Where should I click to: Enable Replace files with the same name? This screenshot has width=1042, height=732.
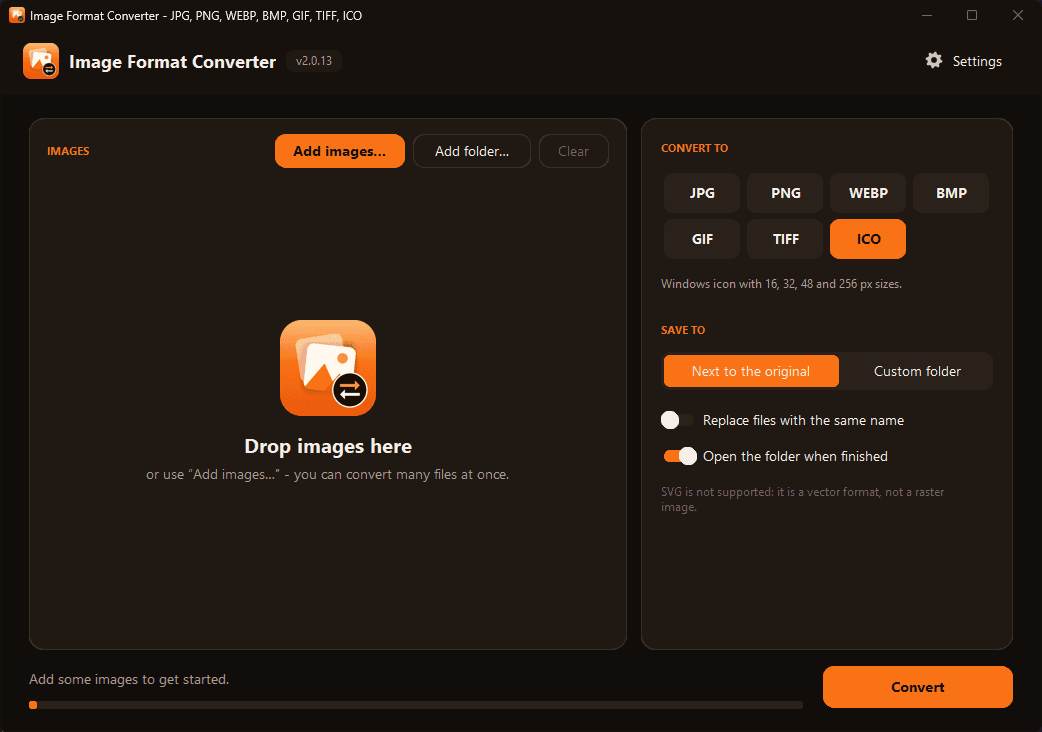[x=678, y=420]
